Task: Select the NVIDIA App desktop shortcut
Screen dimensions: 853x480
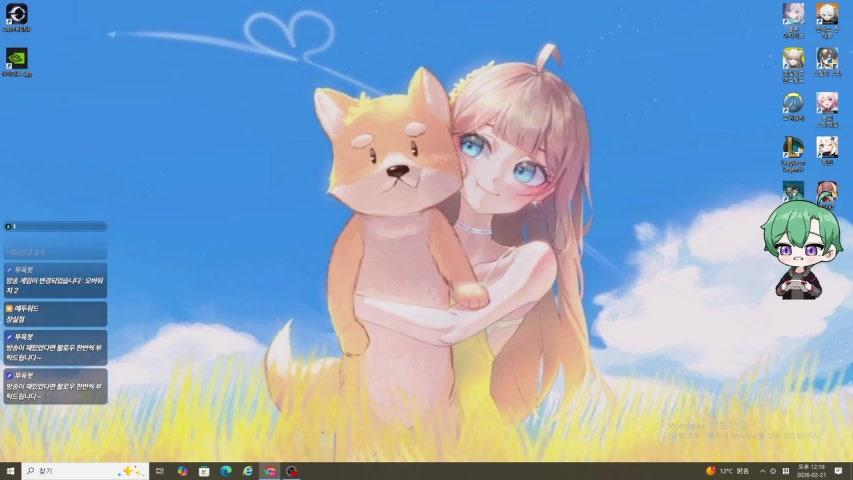Action: 17,62
